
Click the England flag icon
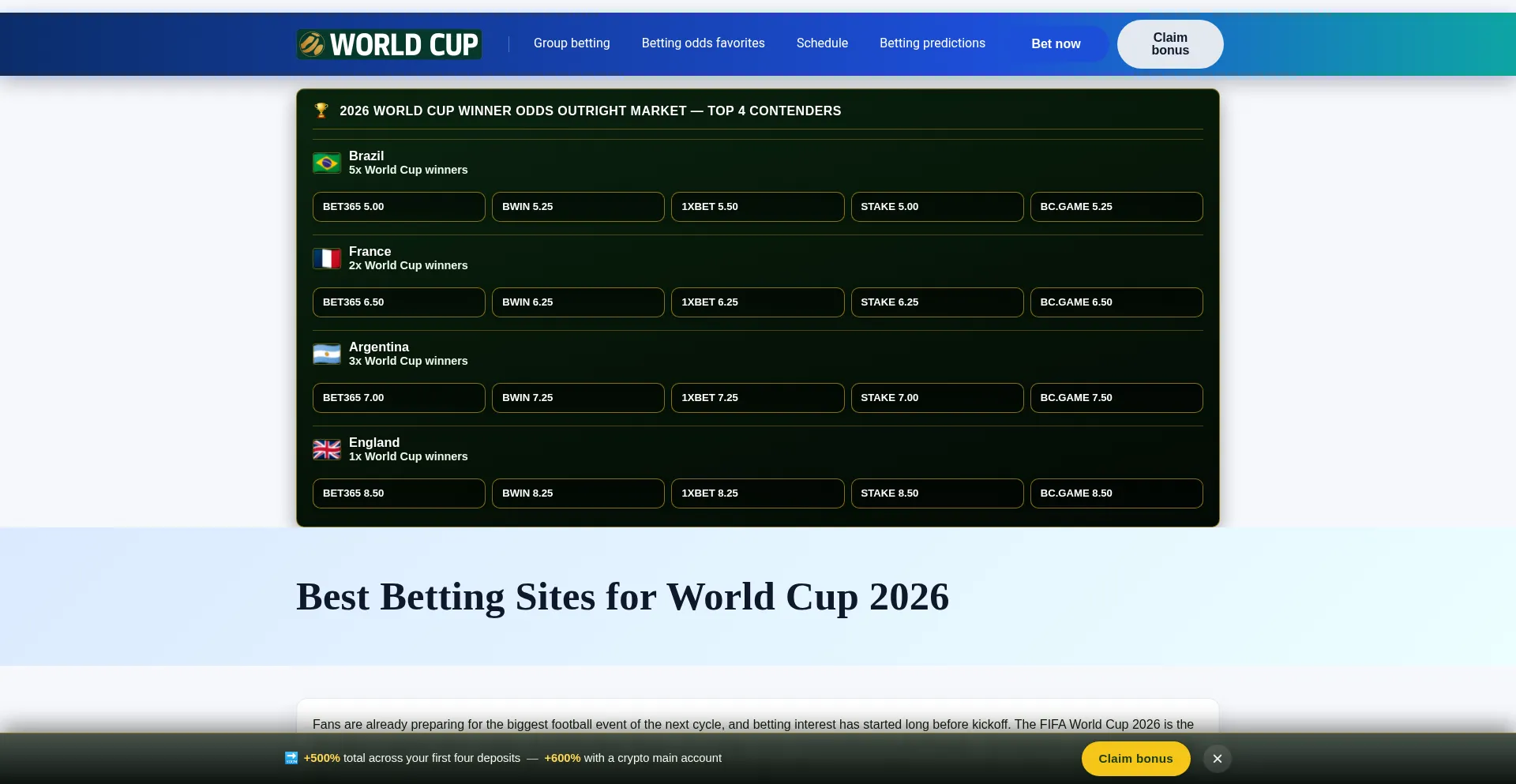(327, 449)
